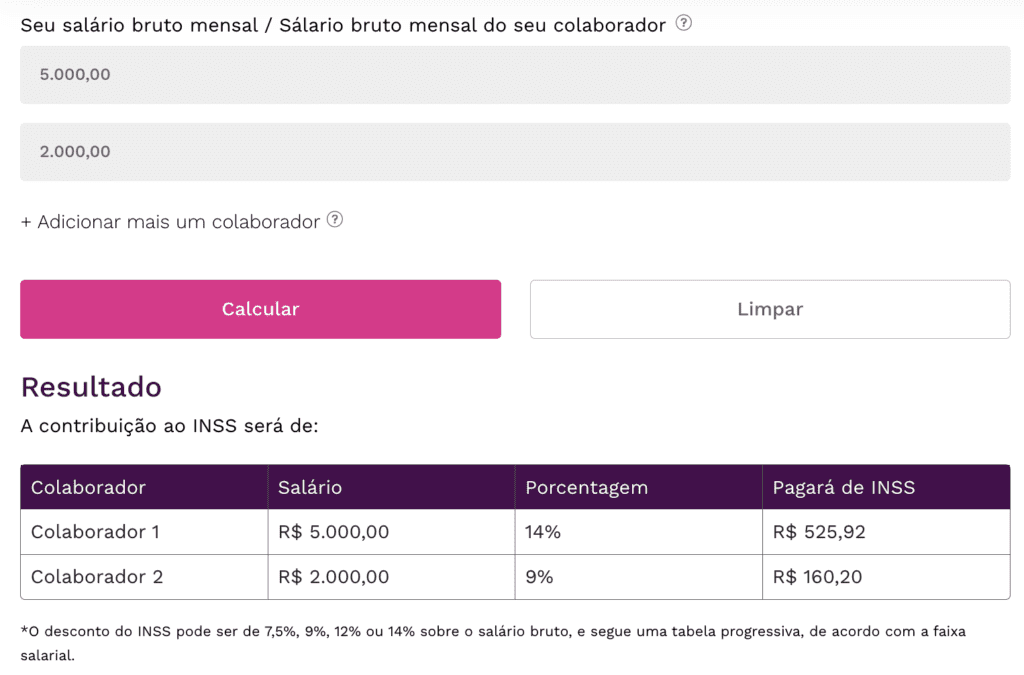This screenshot has height=675, width=1024.
Task: Click the Limpar button
Action: tap(770, 309)
